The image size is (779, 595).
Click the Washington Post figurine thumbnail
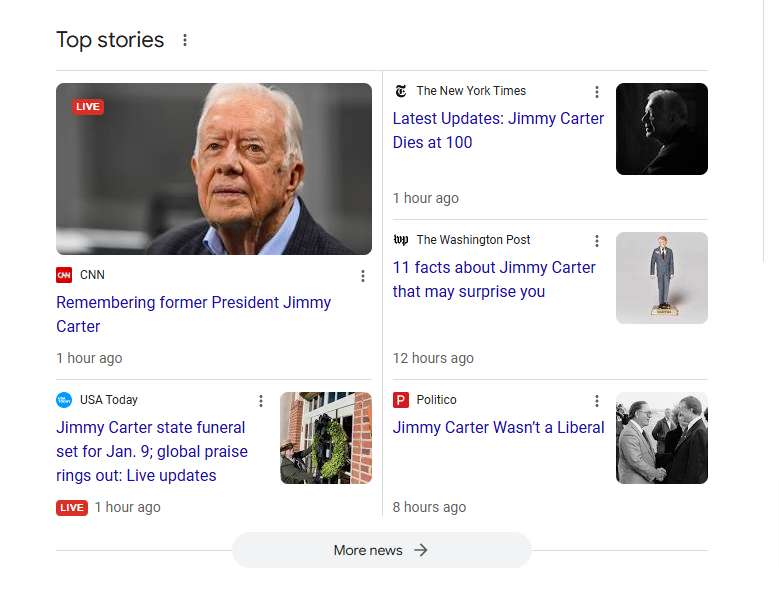(x=661, y=277)
